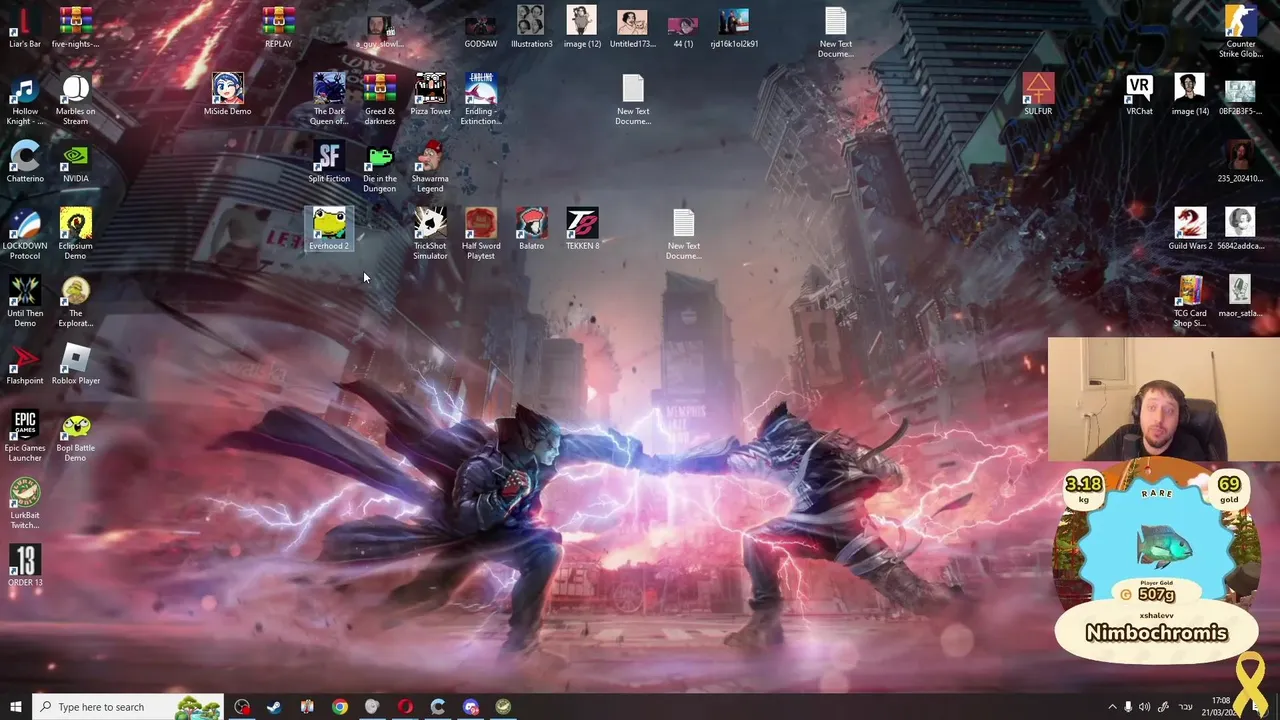Launch Chatterino desktop shortcut
Image resolution: width=1280 pixels, height=720 pixels.
tap(25, 163)
